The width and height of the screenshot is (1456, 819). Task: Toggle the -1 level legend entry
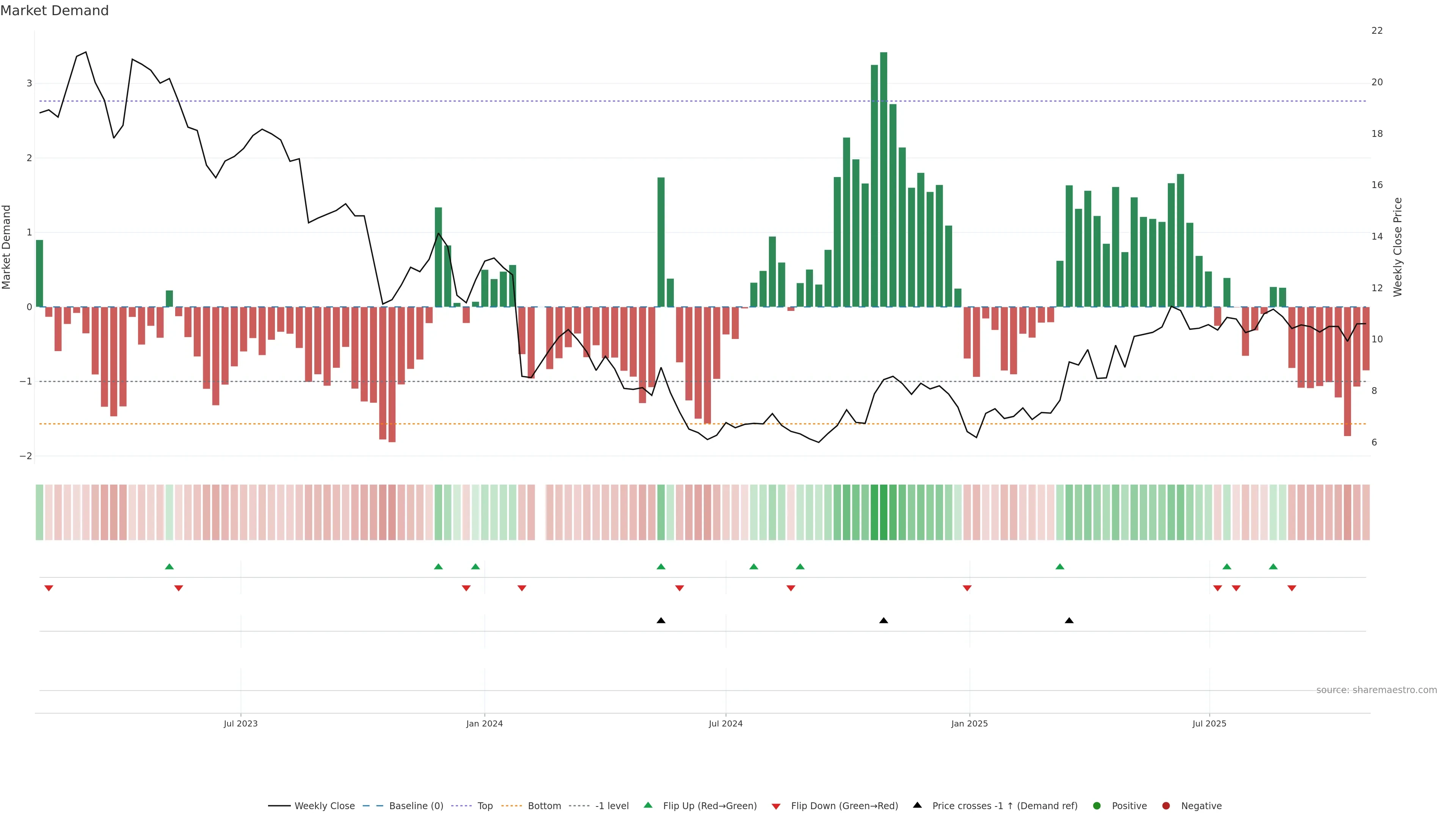(x=612, y=805)
